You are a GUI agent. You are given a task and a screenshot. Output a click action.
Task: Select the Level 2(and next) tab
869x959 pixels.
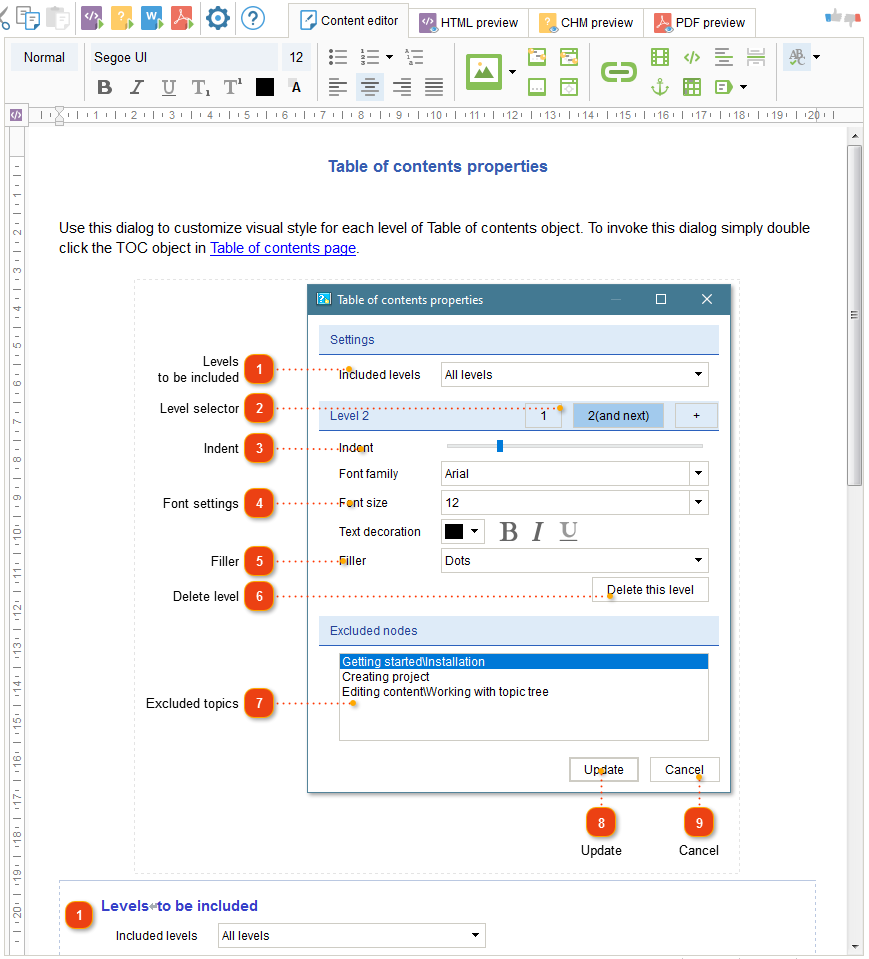click(x=618, y=415)
